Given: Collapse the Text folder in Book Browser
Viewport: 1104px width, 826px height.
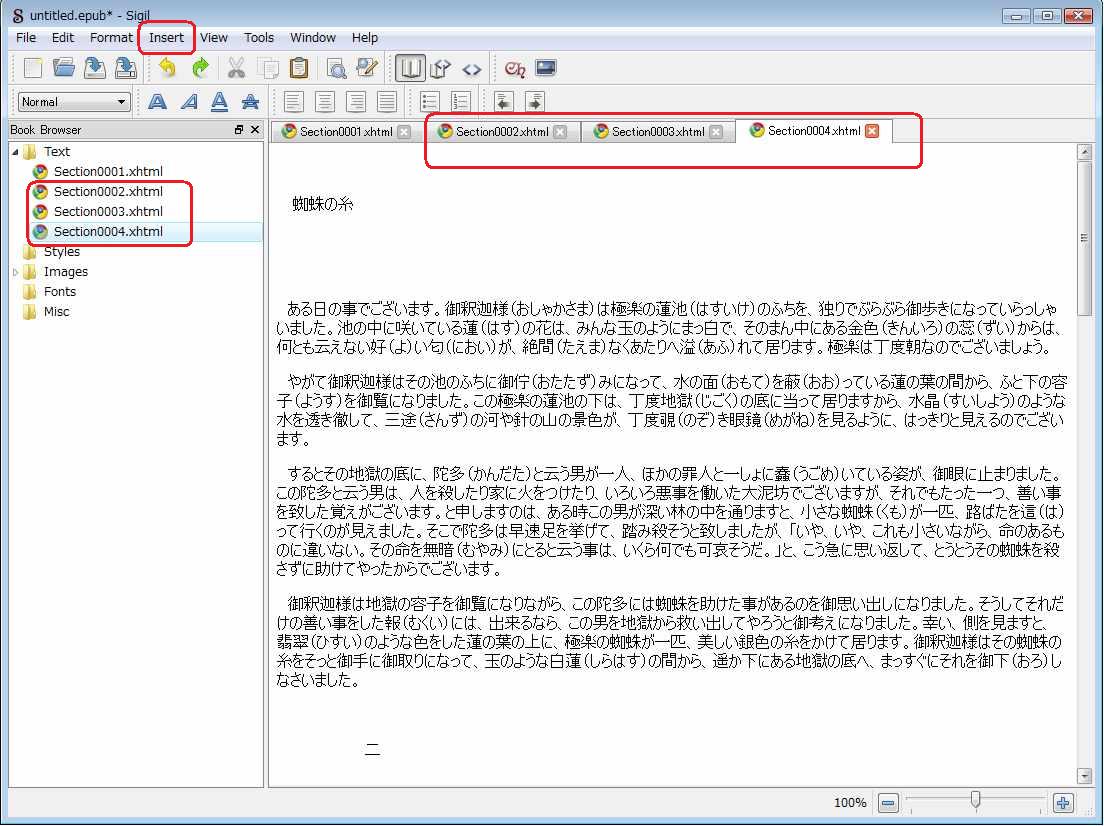Looking at the screenshot, I should pos(15,152).
